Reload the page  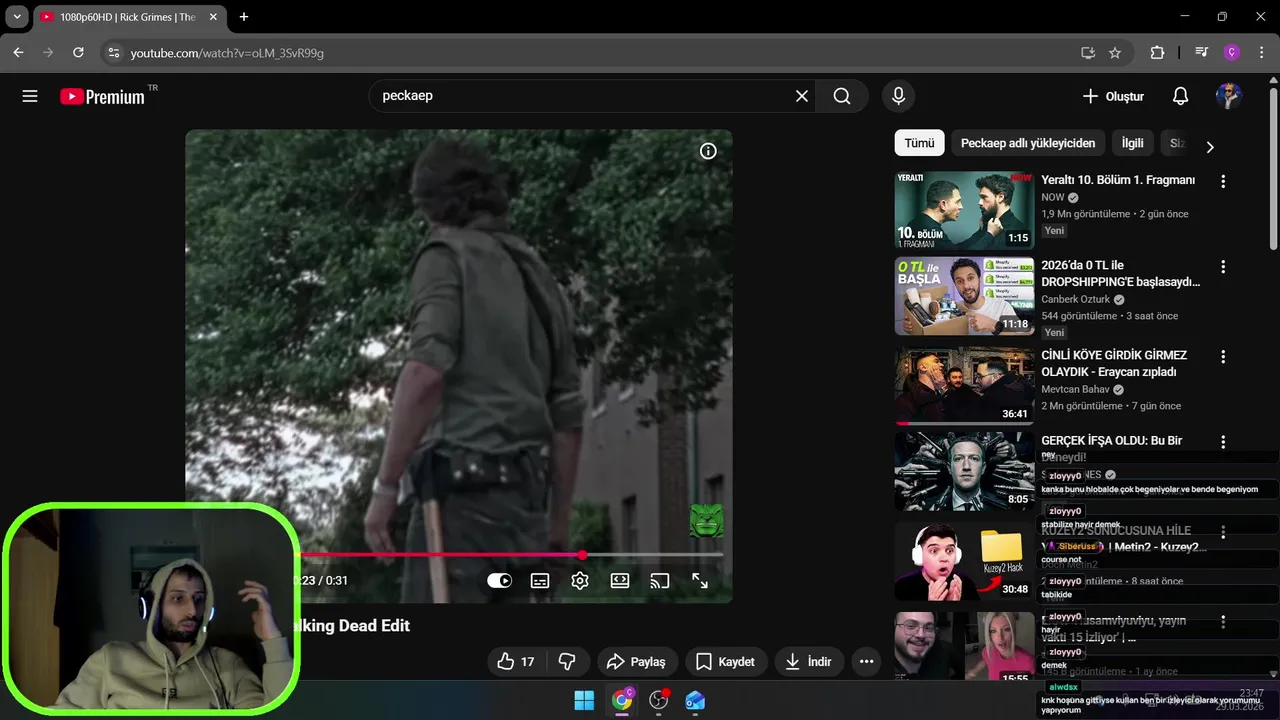(x=78, y=53)
